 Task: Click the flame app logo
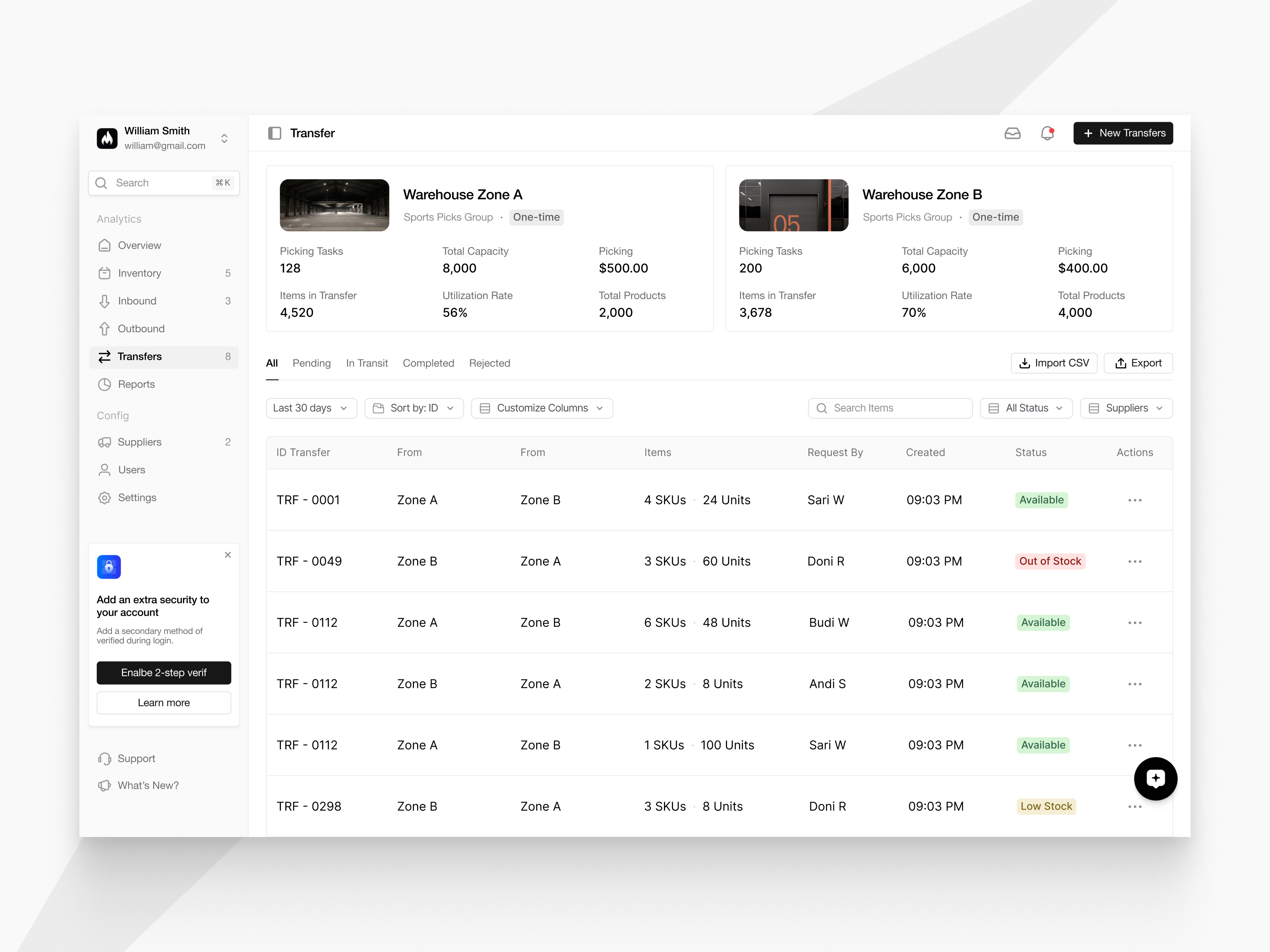108,138
